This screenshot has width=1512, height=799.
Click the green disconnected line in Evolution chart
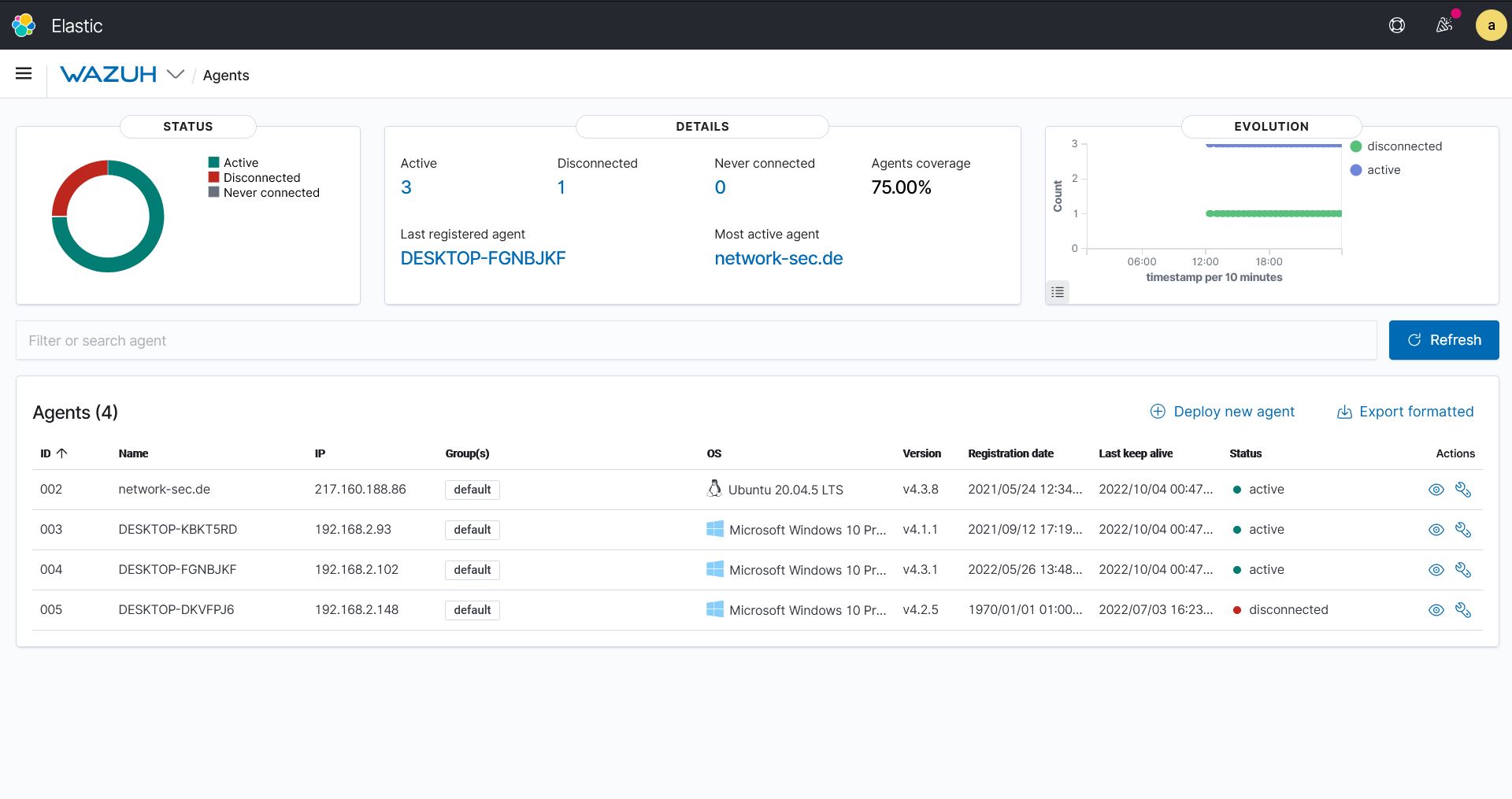coord(1273,213)
